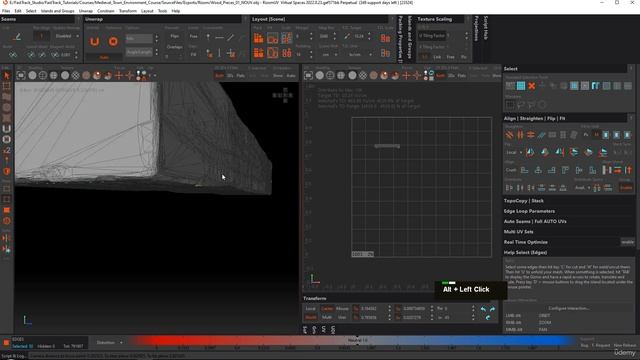Click the frame-all icon in UV viewport toolbar

(x=308, y=76)
